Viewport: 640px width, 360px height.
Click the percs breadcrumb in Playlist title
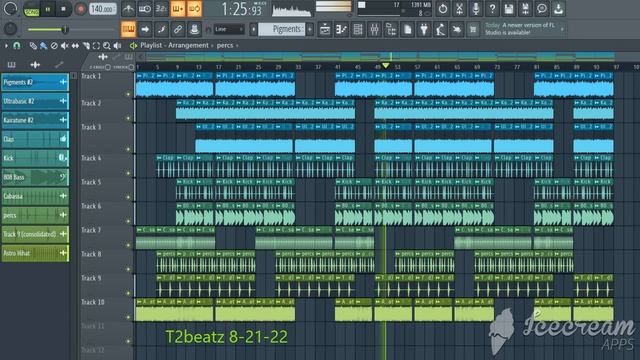(x=225, y=45)
